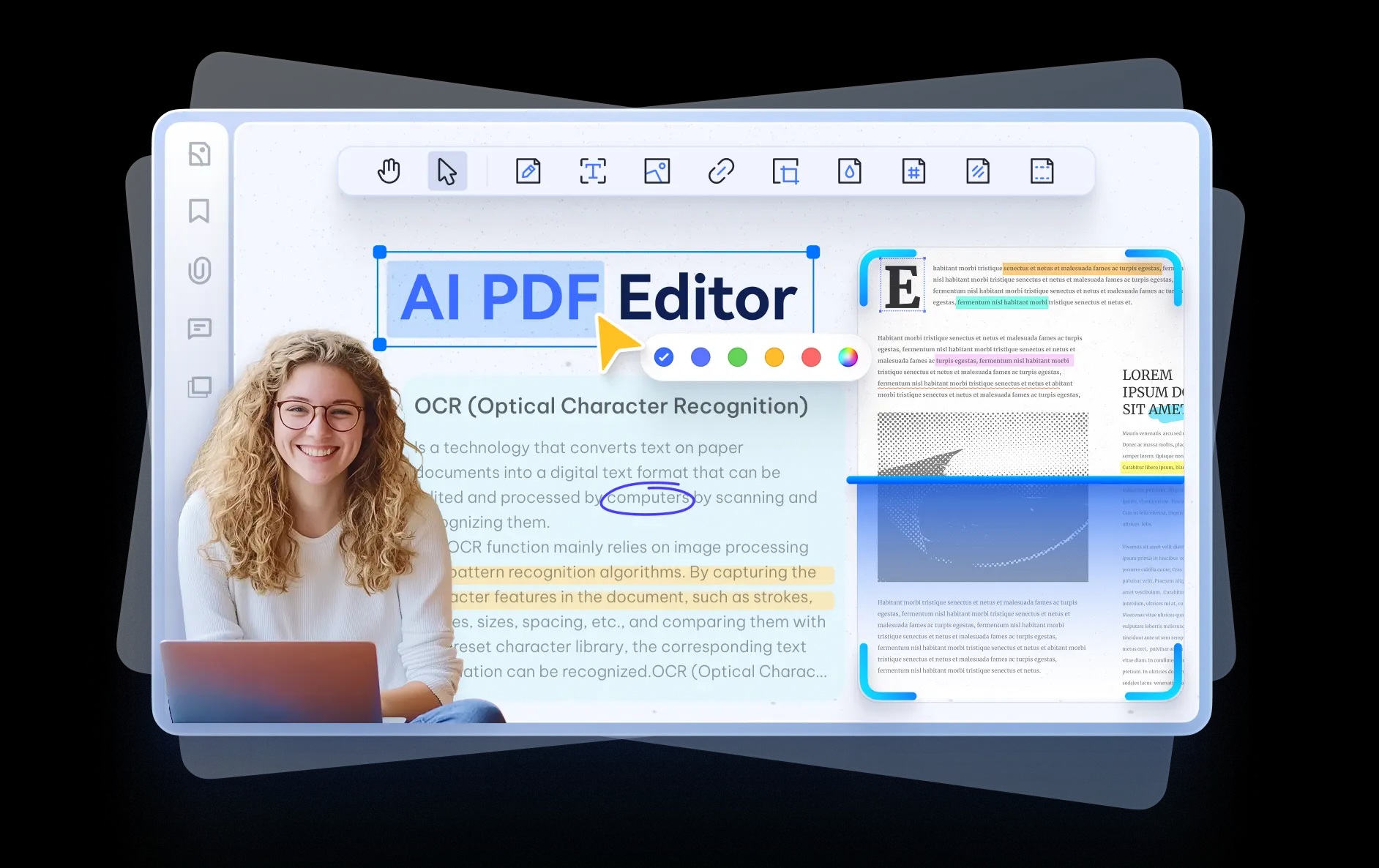Choose the green color swatch
1379x868 pixels.
click(x=737, y=357)
